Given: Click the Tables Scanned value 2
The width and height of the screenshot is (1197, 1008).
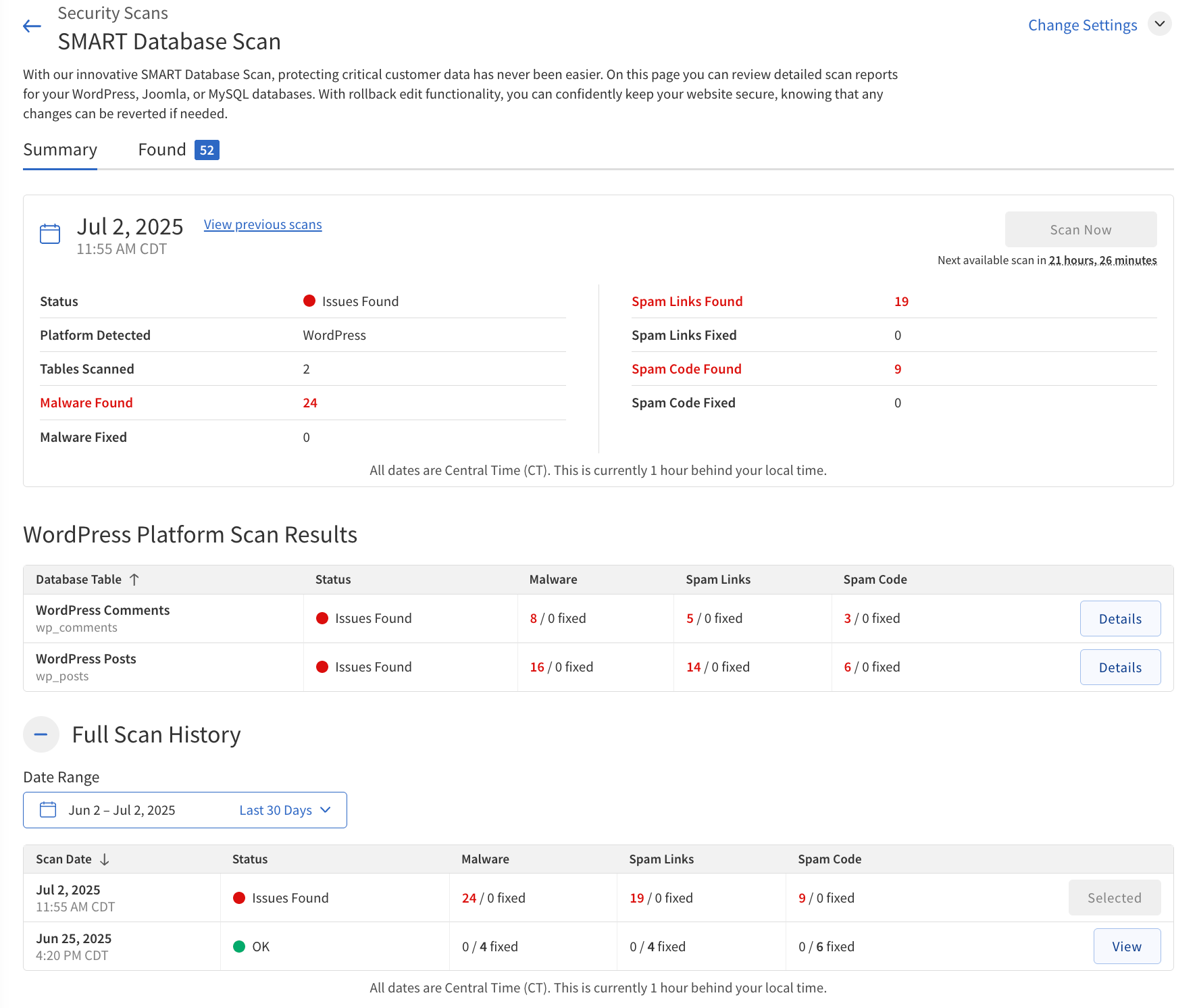Looking at the screenshot, I should (x=307, y=369).
